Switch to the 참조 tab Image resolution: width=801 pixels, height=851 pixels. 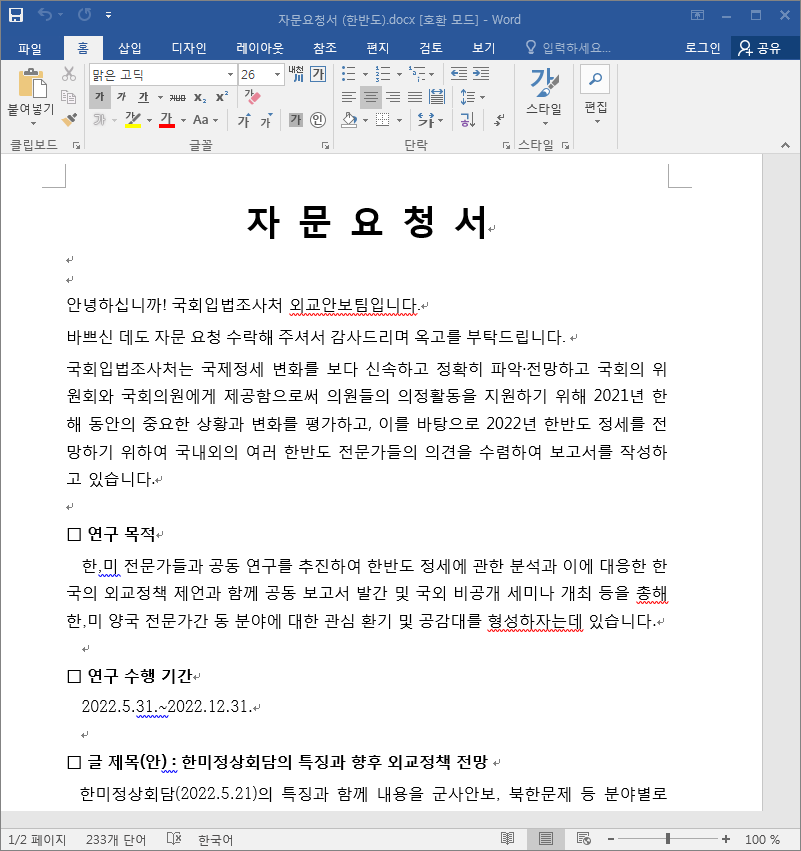click(x=325, y=48)
